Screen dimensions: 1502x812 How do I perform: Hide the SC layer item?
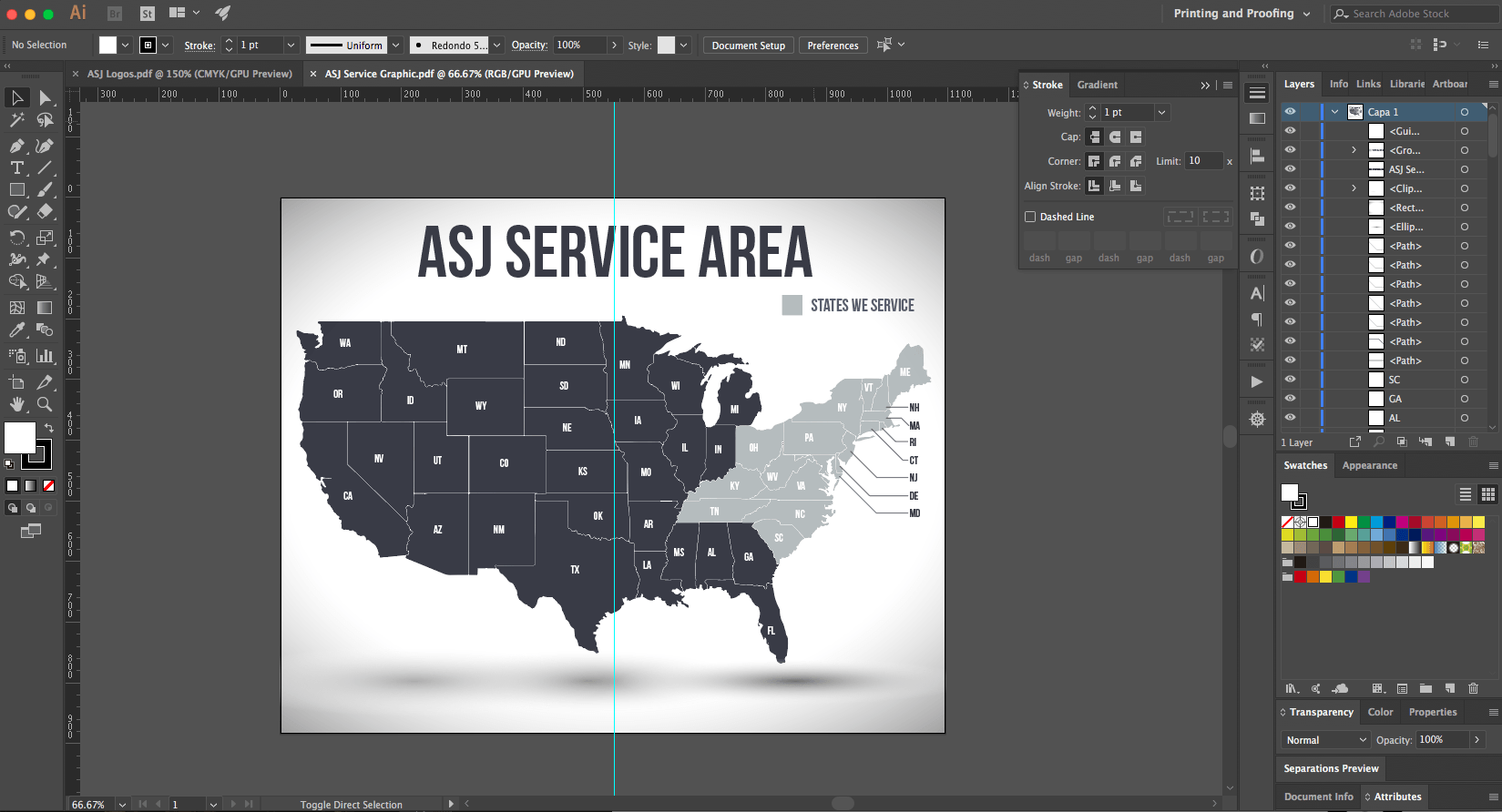[x=1290, y=380]
